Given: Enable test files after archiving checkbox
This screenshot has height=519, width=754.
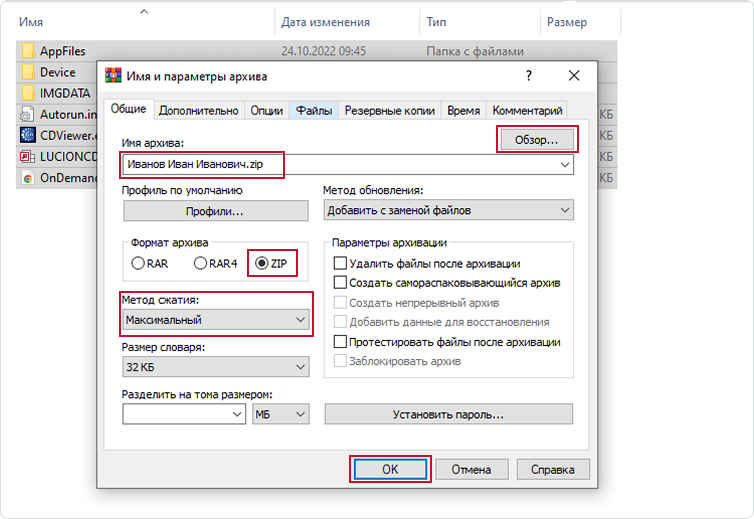Looking at the screenshot, I should coord(341,342).
